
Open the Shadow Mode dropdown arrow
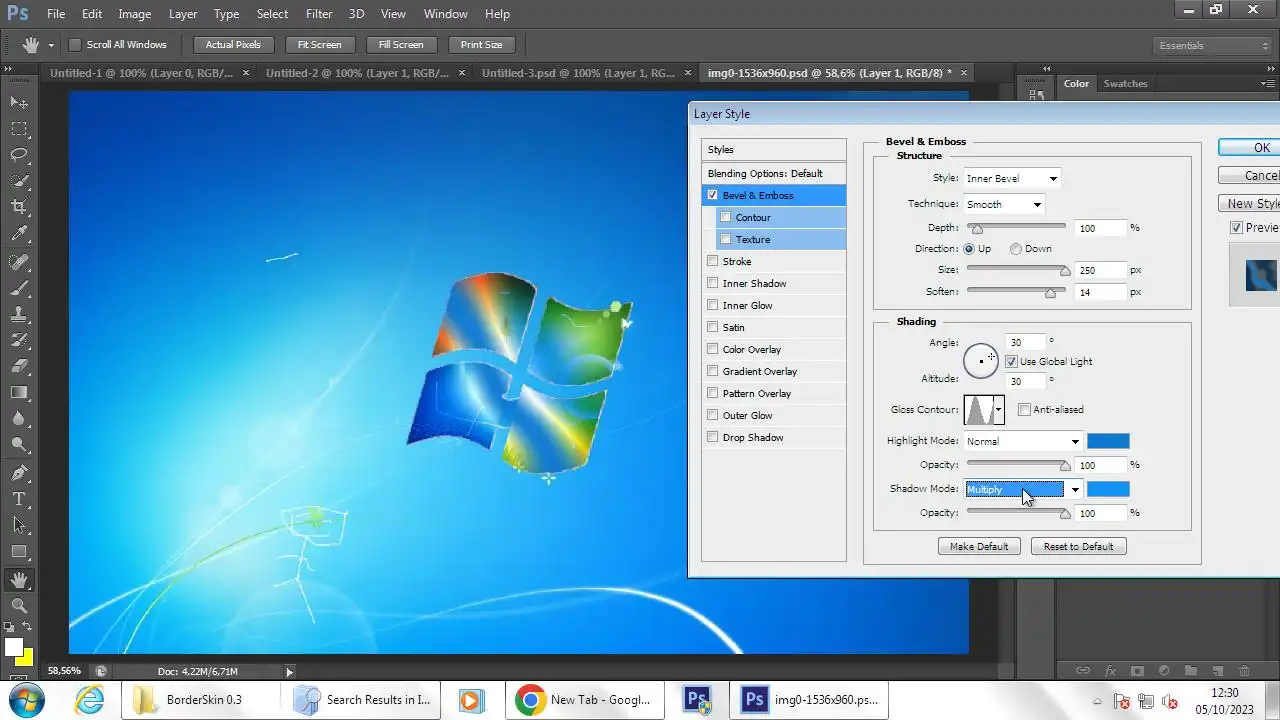click(x=1075, y=489)
